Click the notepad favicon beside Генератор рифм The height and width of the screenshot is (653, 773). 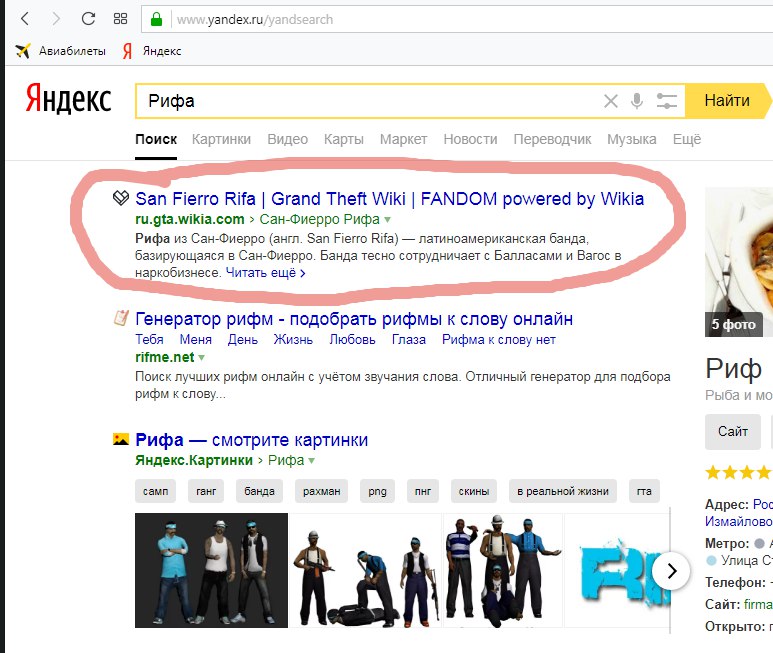pyautogui.click(x=121, y=318)
